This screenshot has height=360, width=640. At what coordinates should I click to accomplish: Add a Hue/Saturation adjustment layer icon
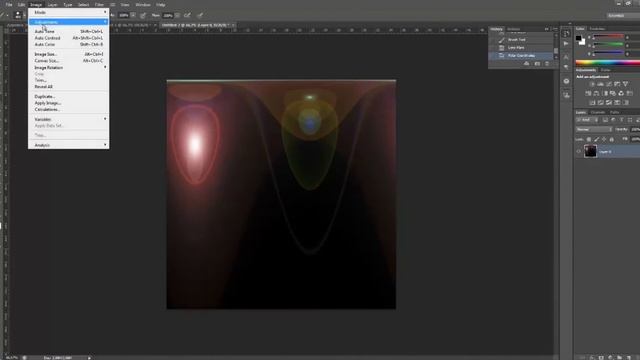point(588,93)
